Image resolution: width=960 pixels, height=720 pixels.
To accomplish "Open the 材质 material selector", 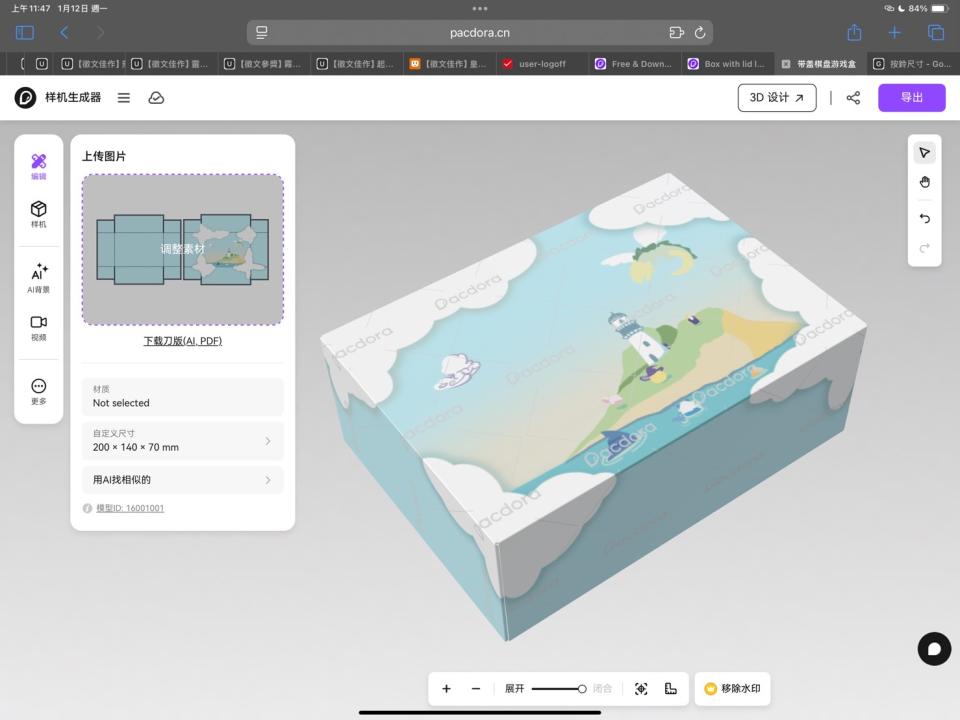I will tap(182, 397).
